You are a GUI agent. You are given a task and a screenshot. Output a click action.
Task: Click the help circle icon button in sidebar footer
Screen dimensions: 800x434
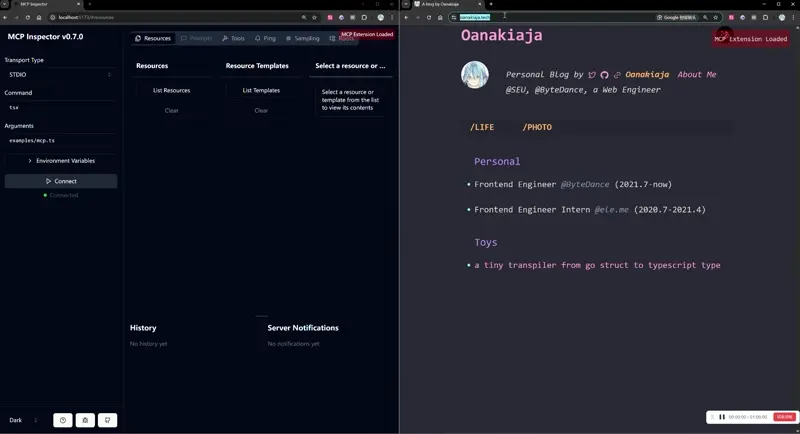click(63, 420)
